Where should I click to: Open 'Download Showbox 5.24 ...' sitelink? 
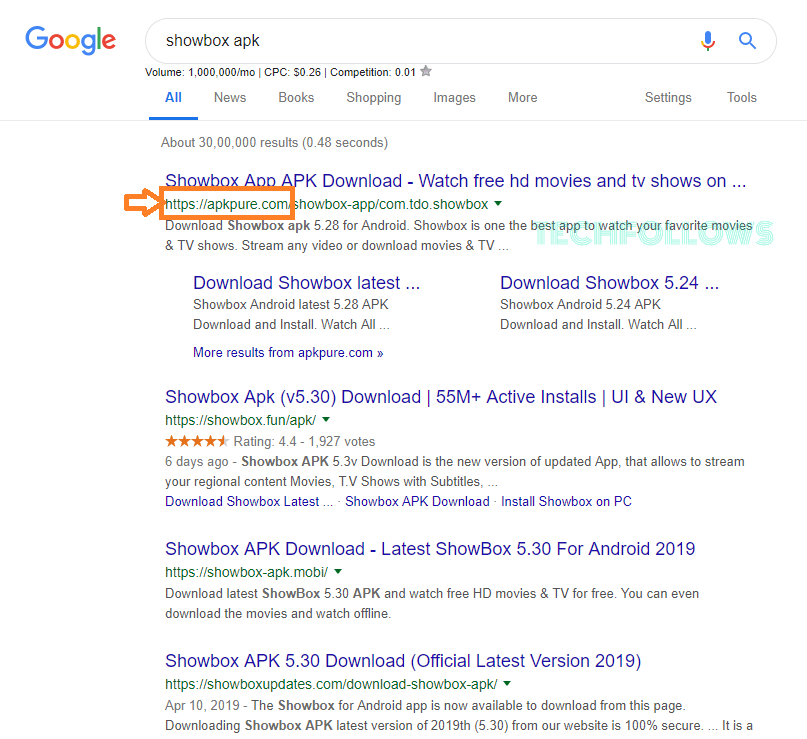coord(609,283)
